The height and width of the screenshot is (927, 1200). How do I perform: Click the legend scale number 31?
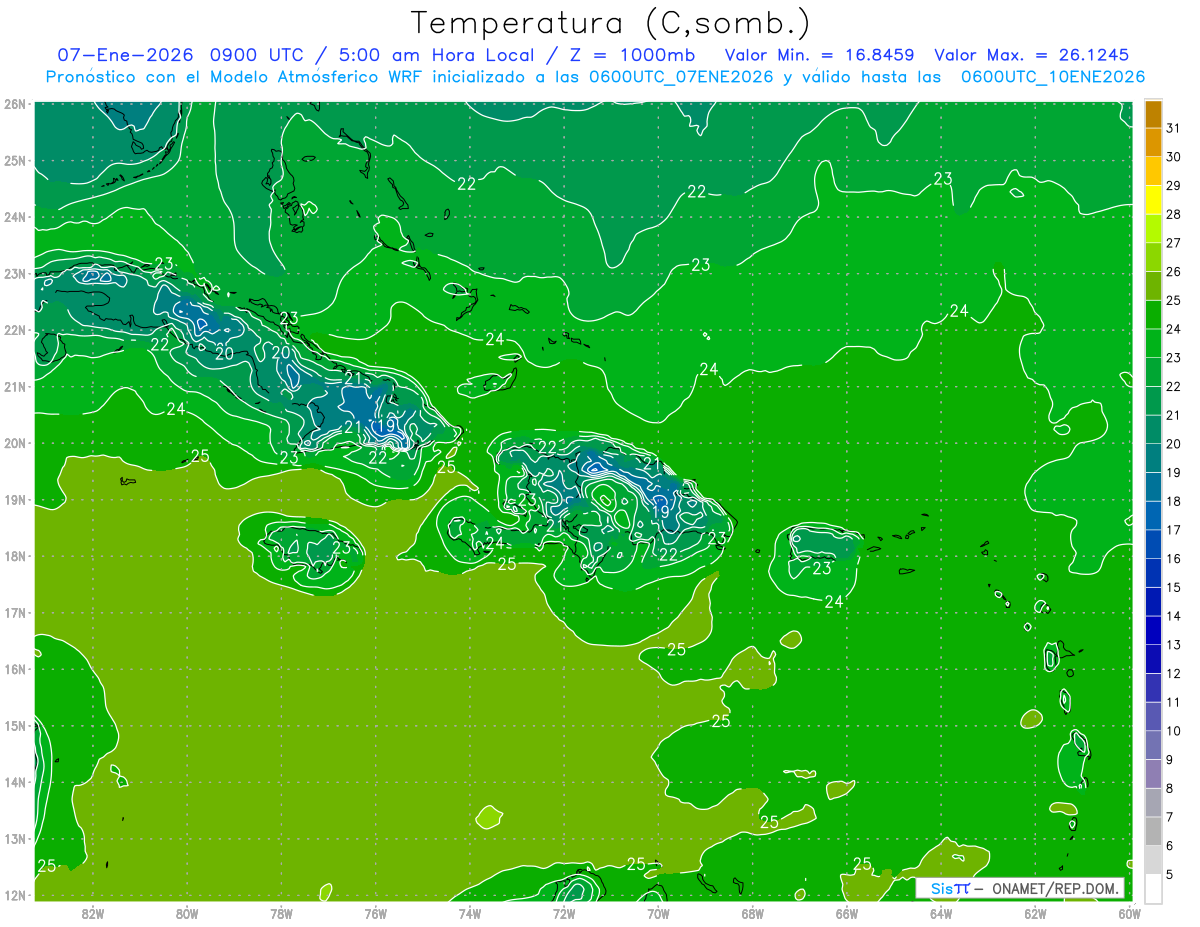coord(1174,128)
